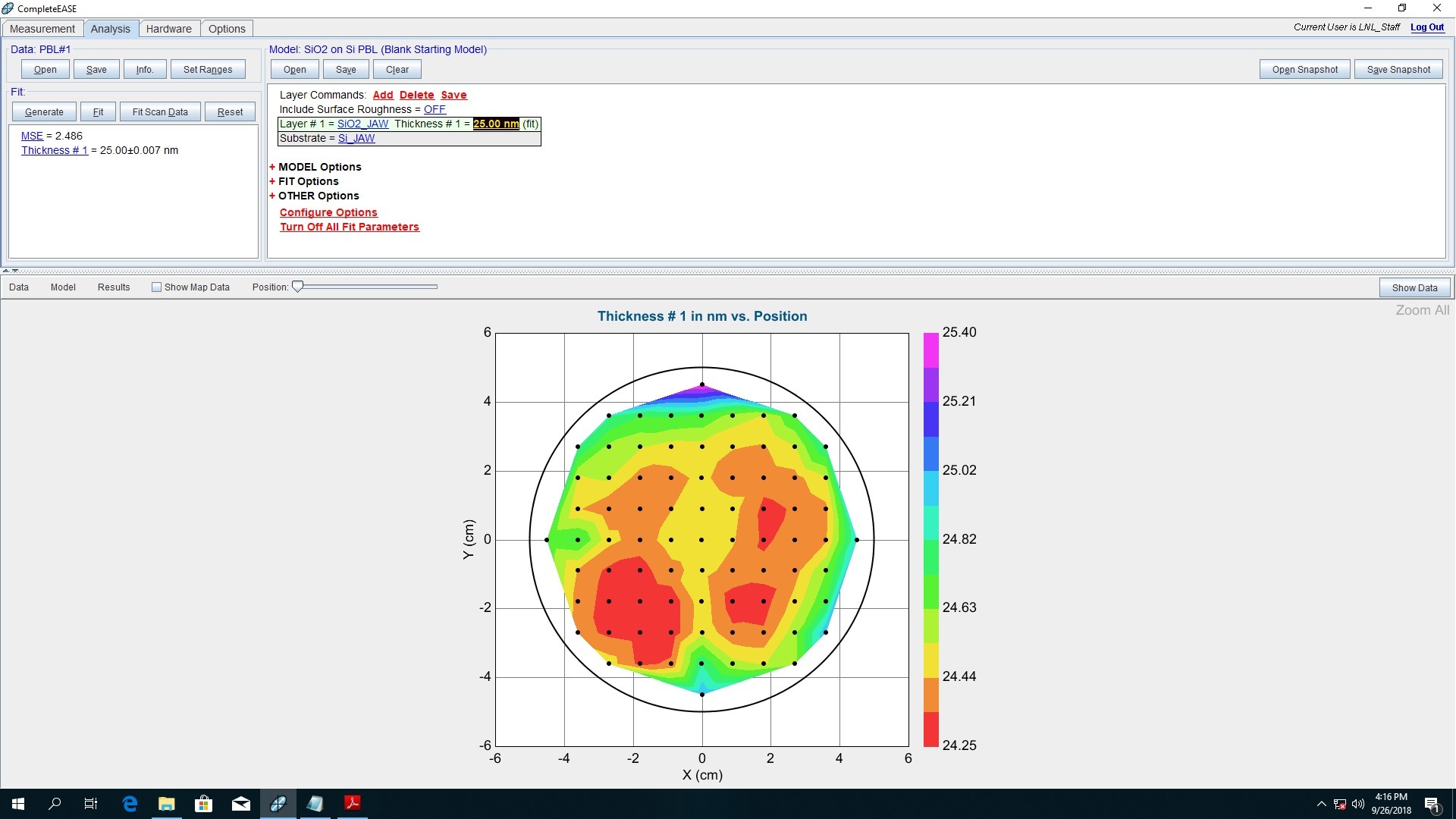The height and width of the screenshot is (819, 1456).
Task: Click the Windows Start button
Action: [18, 804]
